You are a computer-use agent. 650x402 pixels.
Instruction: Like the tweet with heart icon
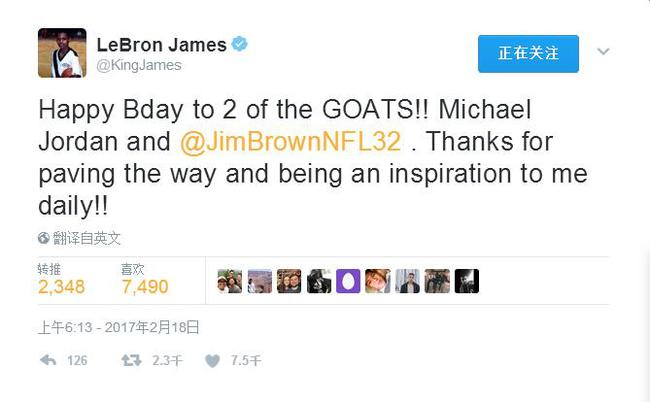pos(212,361)
